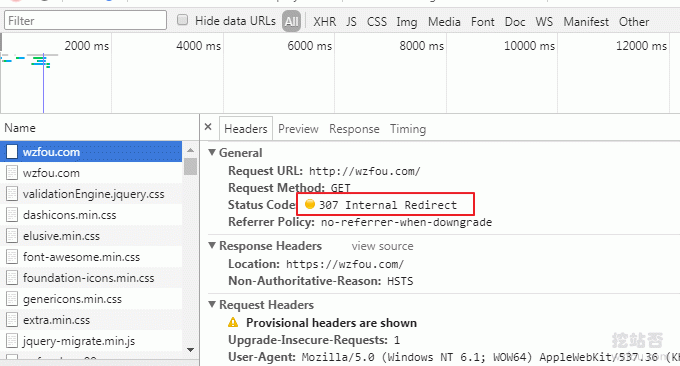Click the 12000 ms timeline marker

pyautogui.click(x=641, y=46)
